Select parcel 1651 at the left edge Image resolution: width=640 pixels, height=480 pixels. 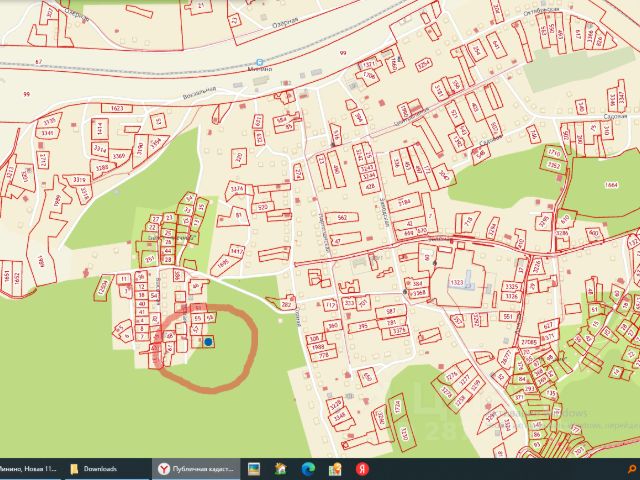pyautogui.click(x=5, y=272)
